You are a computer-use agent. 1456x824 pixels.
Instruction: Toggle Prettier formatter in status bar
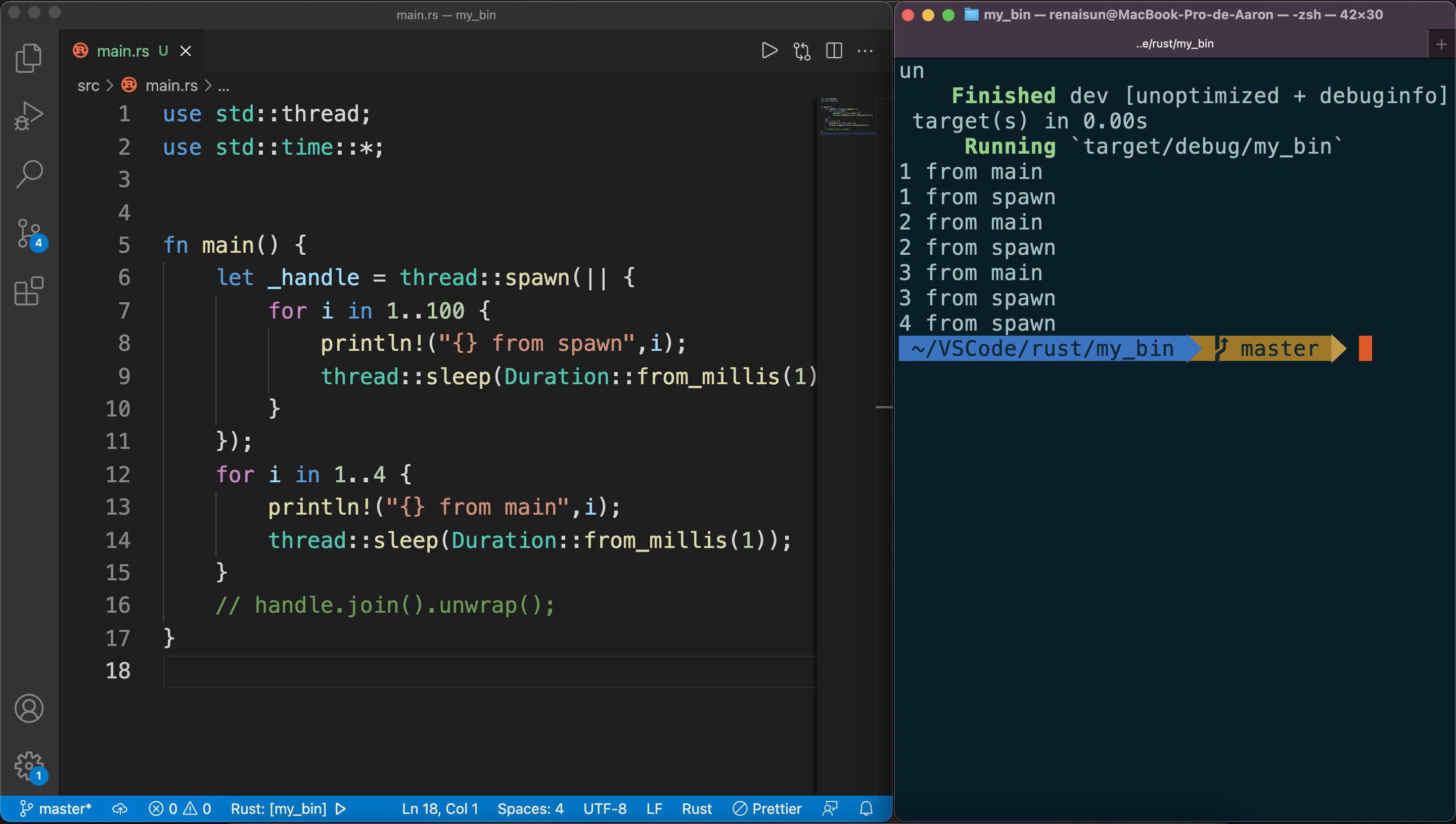tap(767, 809)
